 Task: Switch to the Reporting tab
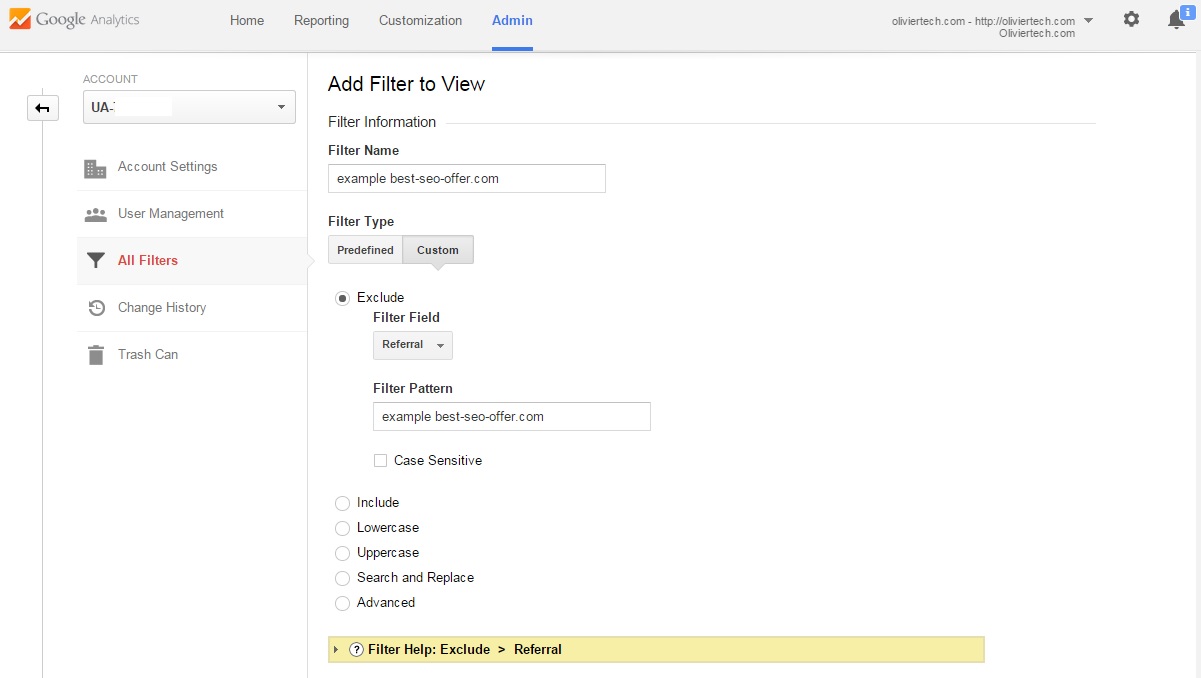click(321, 21)
